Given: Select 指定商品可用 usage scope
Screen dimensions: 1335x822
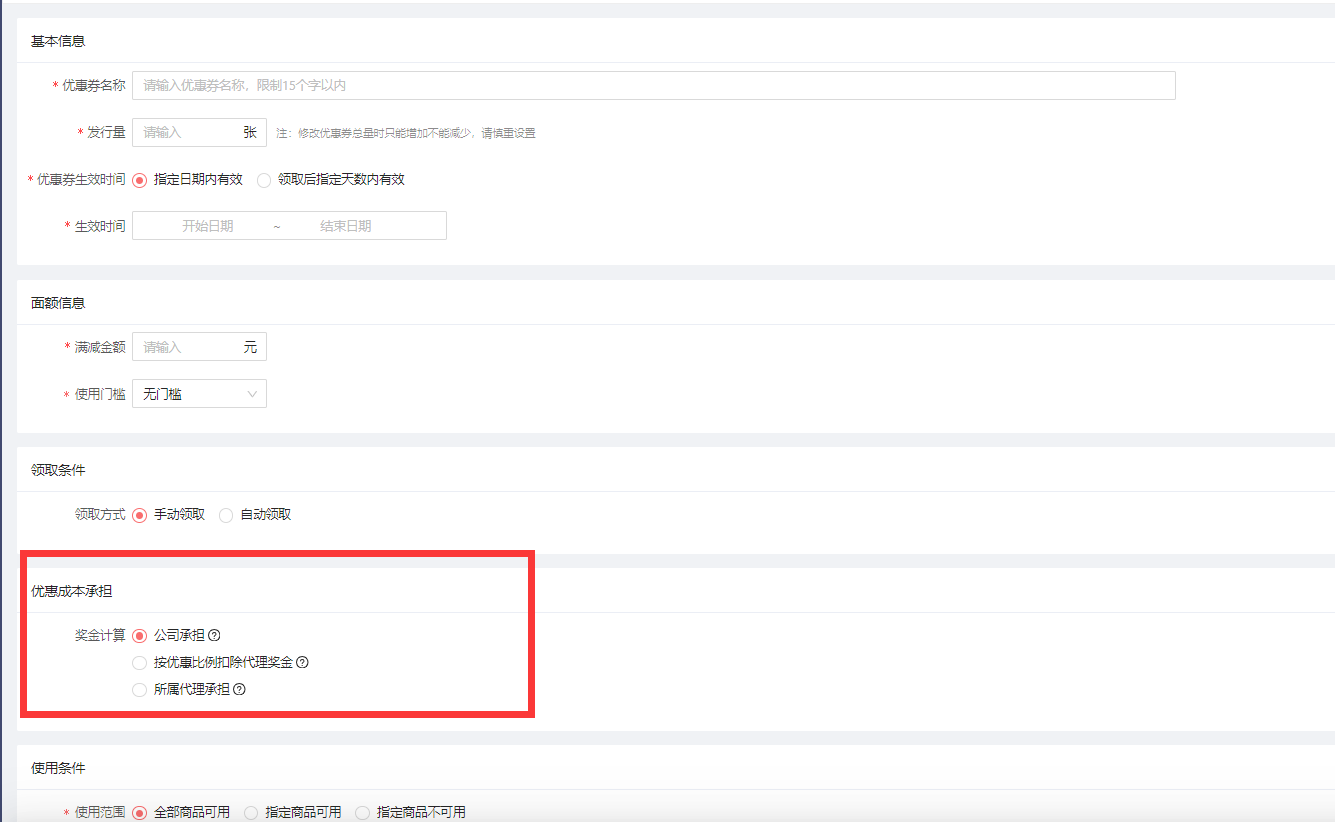Looking at the screenshot, I should tap(251, 812).
